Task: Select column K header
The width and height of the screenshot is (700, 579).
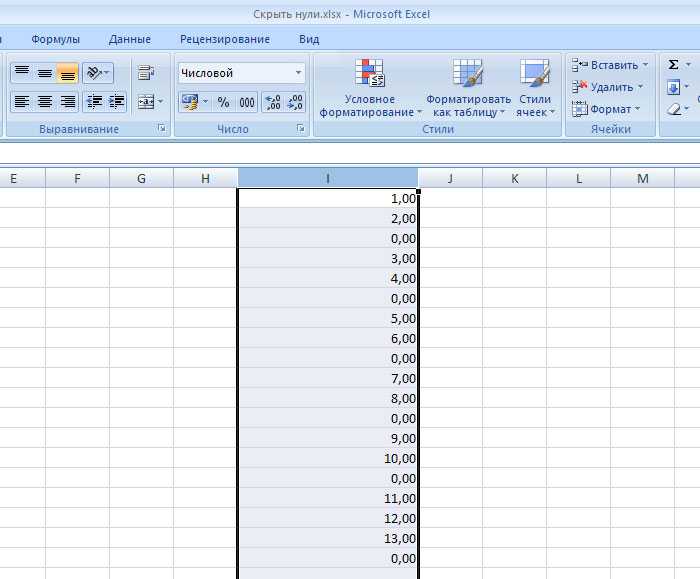Action: click(515, 179)
